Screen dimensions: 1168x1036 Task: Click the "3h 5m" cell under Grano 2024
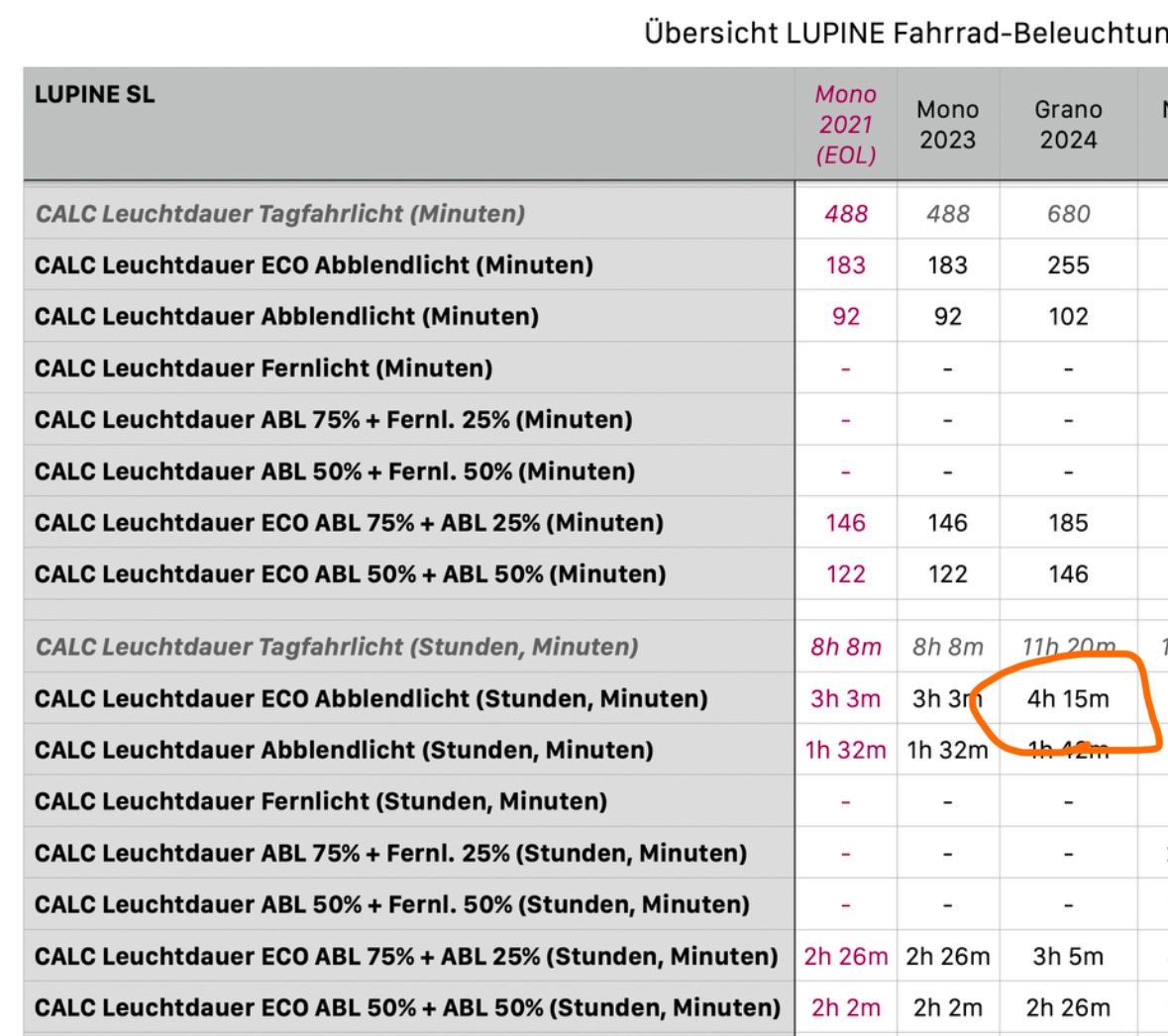1068,957
